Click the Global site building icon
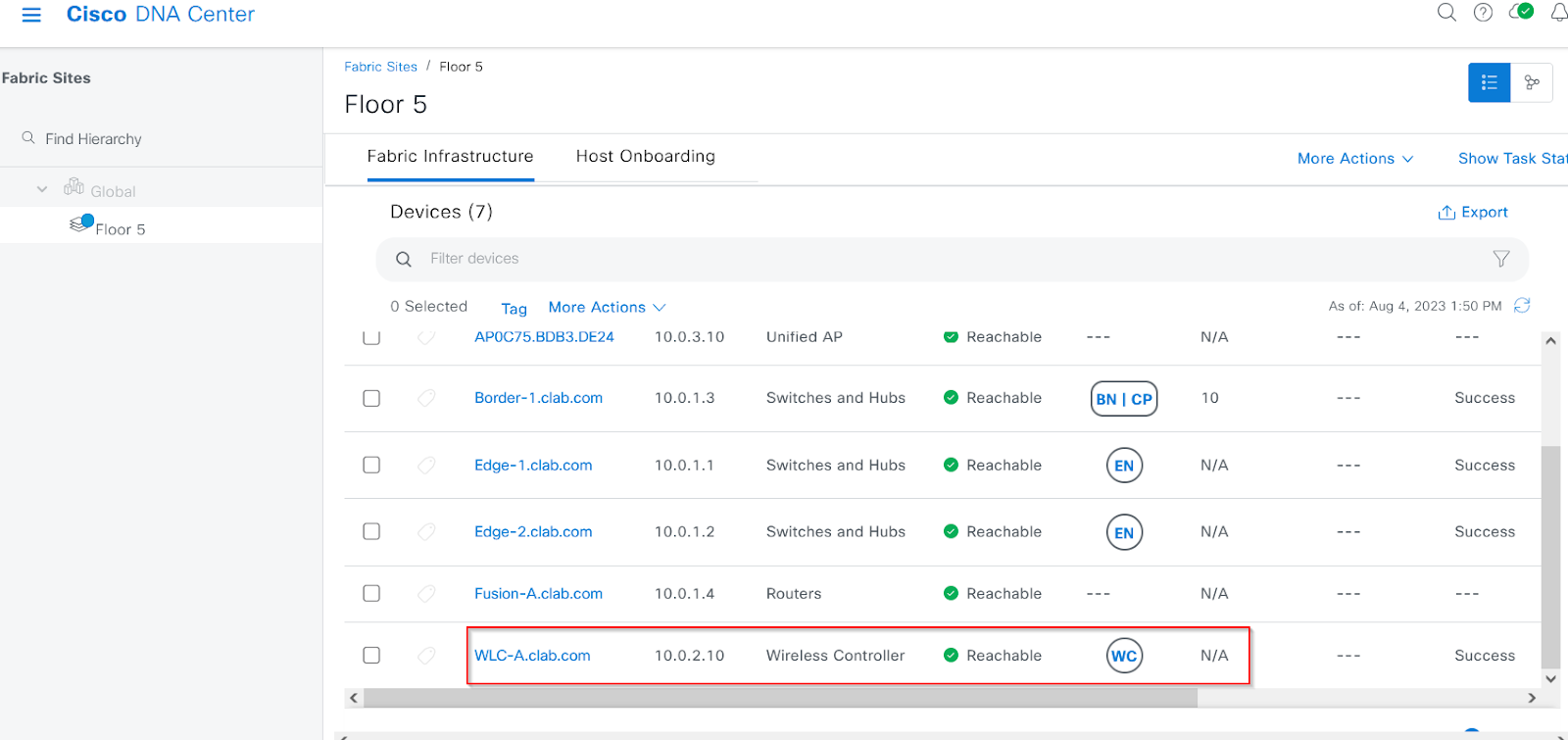The image size is (1568, 740). (x=73, y=186)
